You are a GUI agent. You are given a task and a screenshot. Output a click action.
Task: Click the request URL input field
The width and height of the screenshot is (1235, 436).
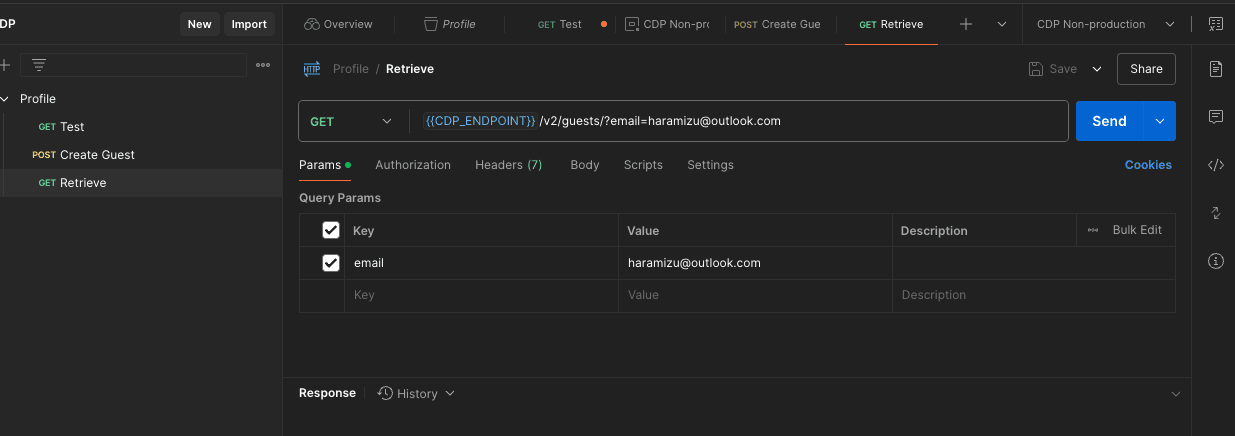(x=740, y=121)
